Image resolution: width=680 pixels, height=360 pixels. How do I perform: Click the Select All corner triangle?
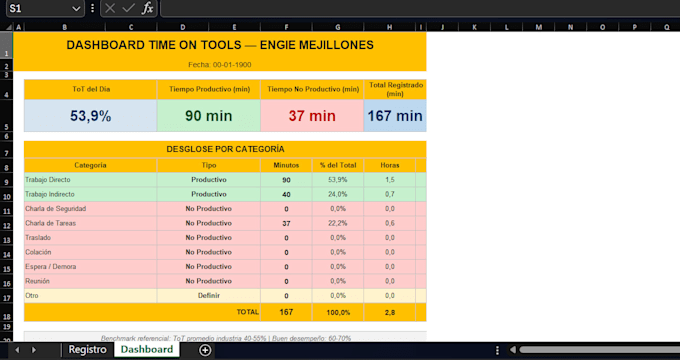tap(8, 27)
